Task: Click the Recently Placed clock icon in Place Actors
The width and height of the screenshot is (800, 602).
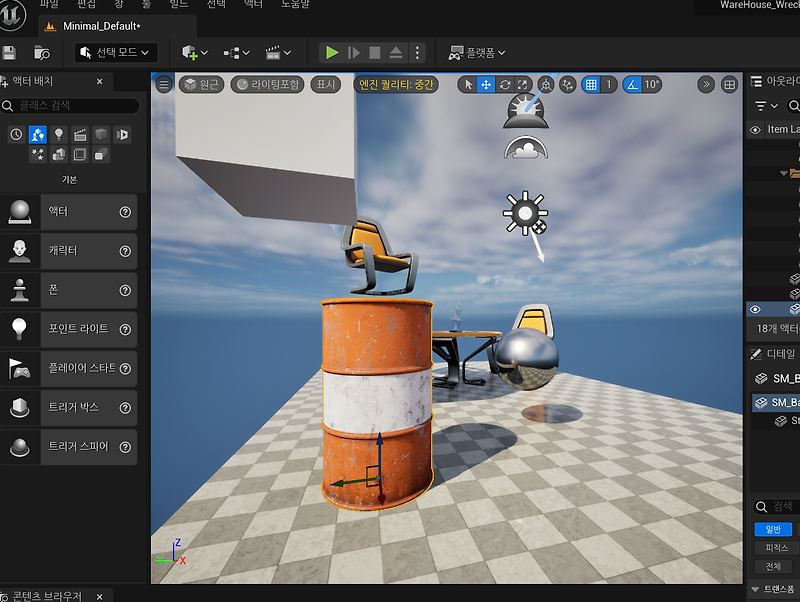Action: point(17,133)
